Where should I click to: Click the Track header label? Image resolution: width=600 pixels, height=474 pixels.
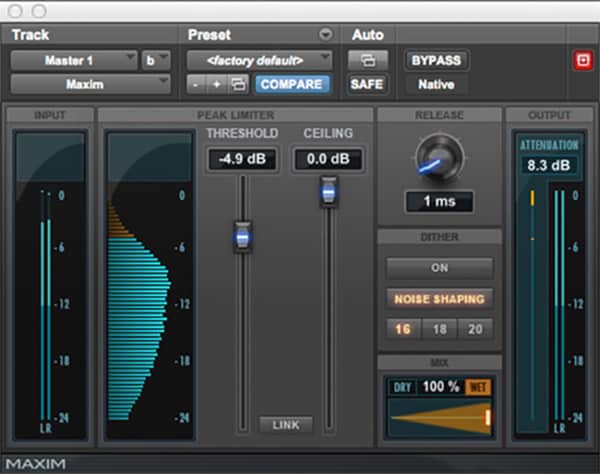[31, 35]
